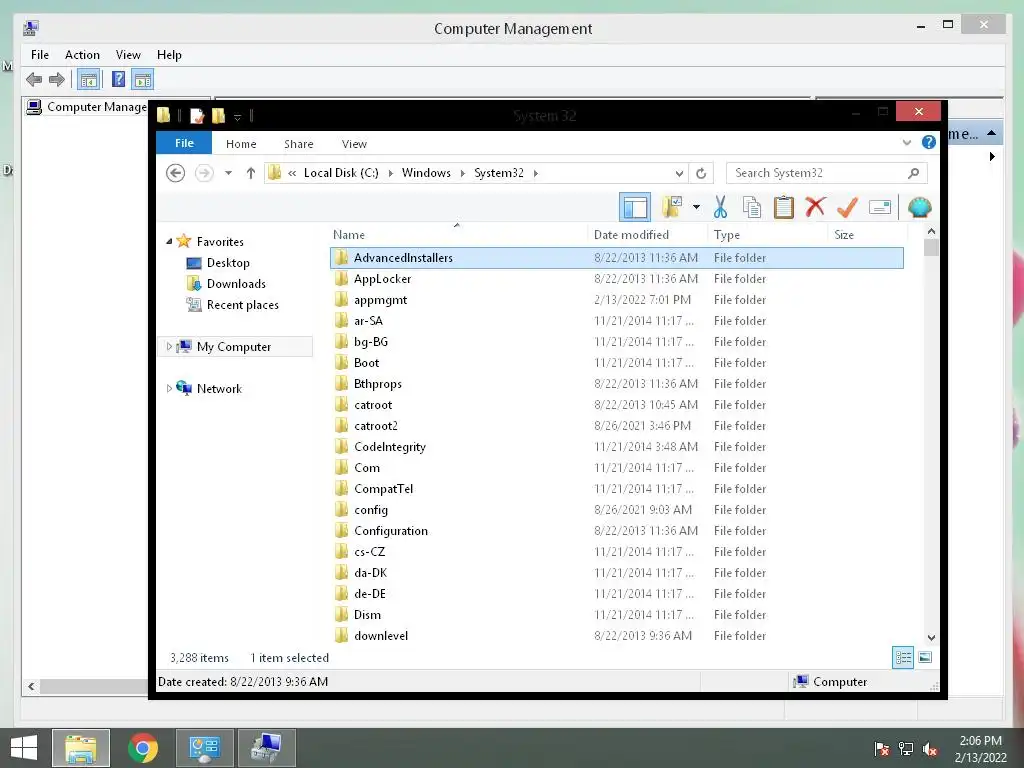This screenshot has width=1024, height=768.
Task: Open the Help menu in Computer Management
Action: coord(169,55)
